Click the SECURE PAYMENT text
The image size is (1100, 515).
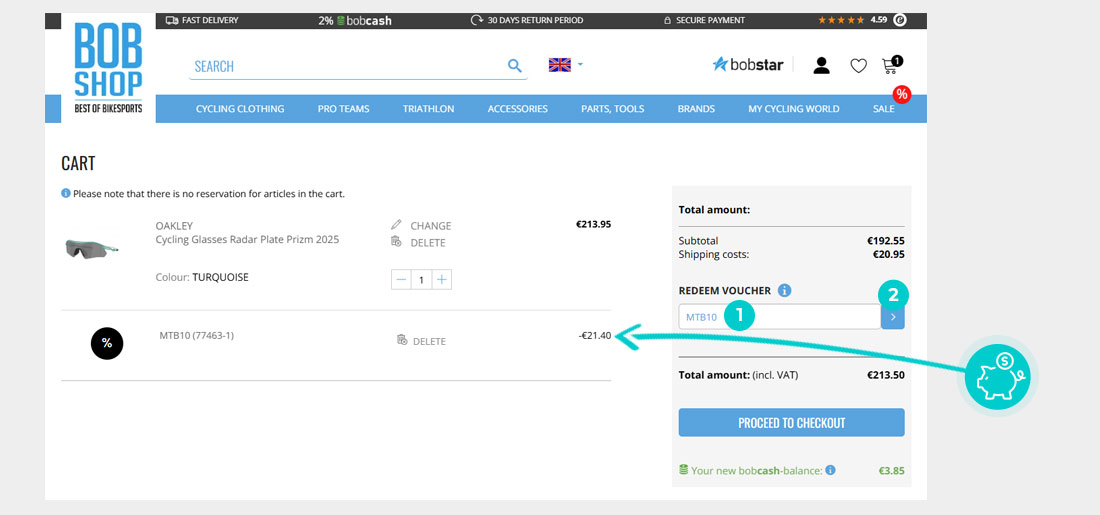tap(711, 20)
